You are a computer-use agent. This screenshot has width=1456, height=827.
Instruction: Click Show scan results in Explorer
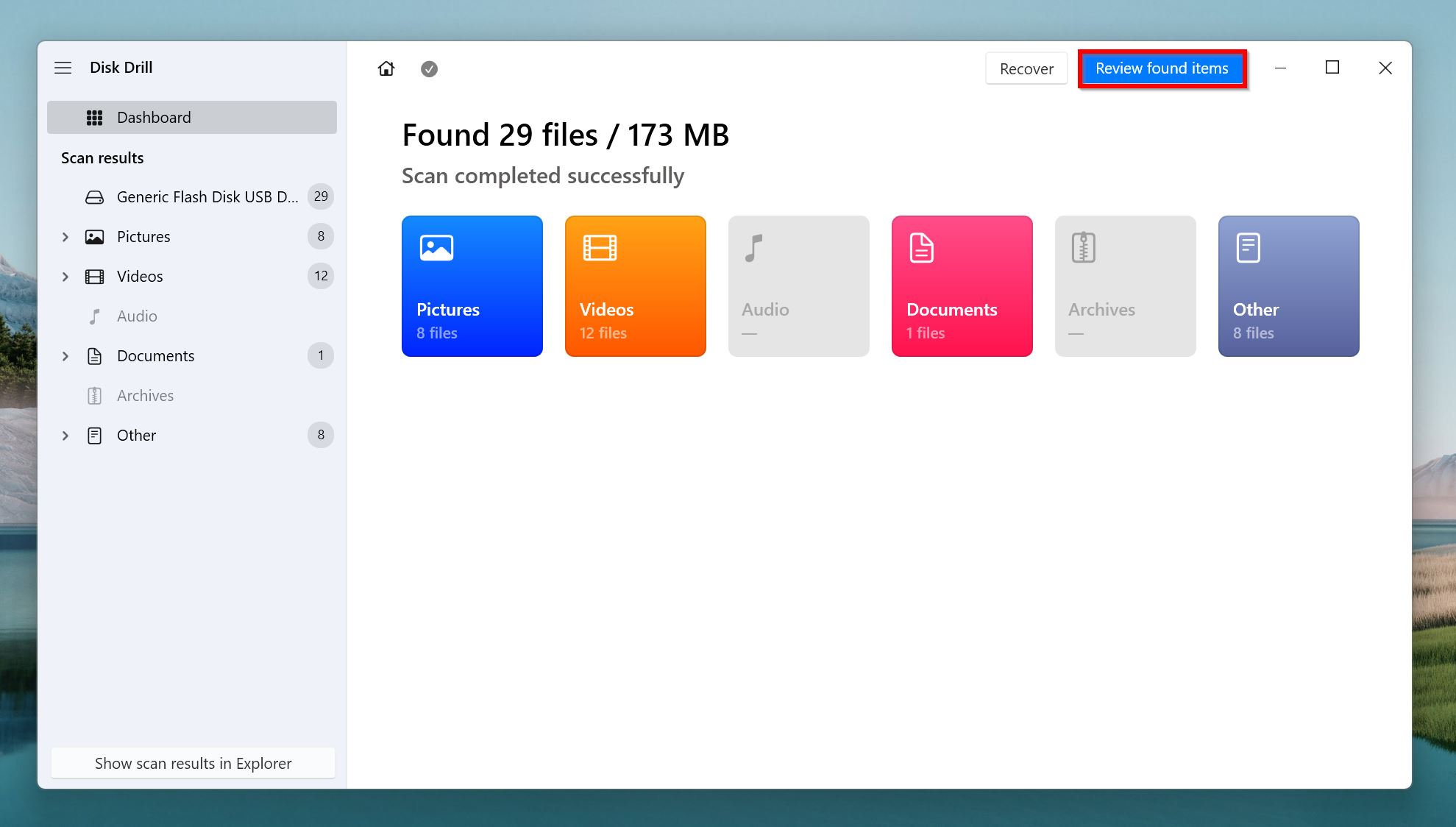pyautogui.click(x=193, y=763)
